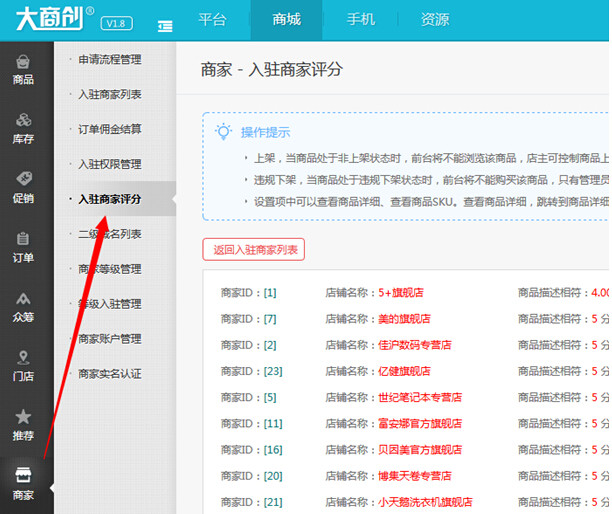Open the 富安娜官方旗舰店 shop link
The image size is (612, 514).
420,423
